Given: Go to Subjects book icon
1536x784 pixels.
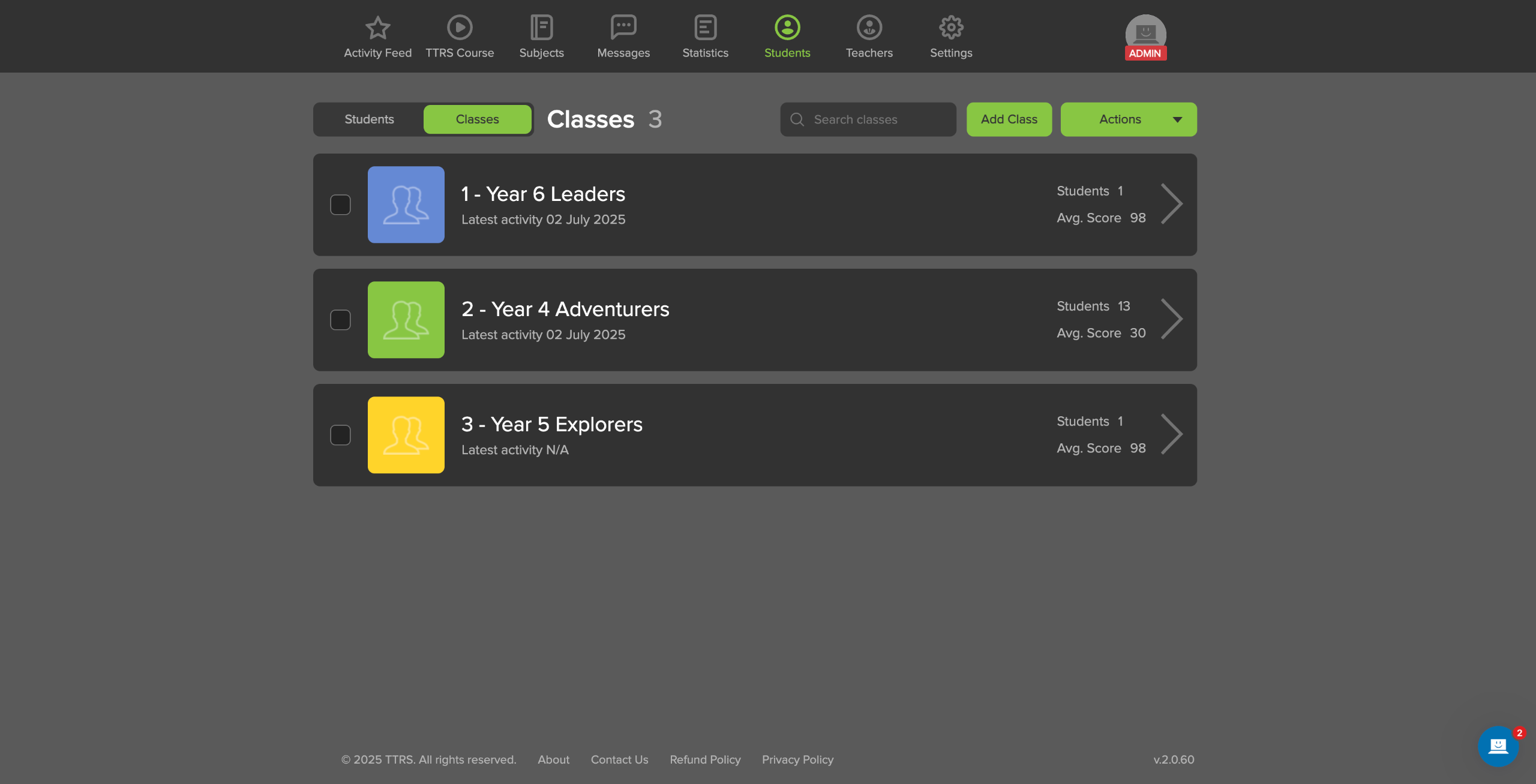Looking at the screenshot, I should (541, 28).
